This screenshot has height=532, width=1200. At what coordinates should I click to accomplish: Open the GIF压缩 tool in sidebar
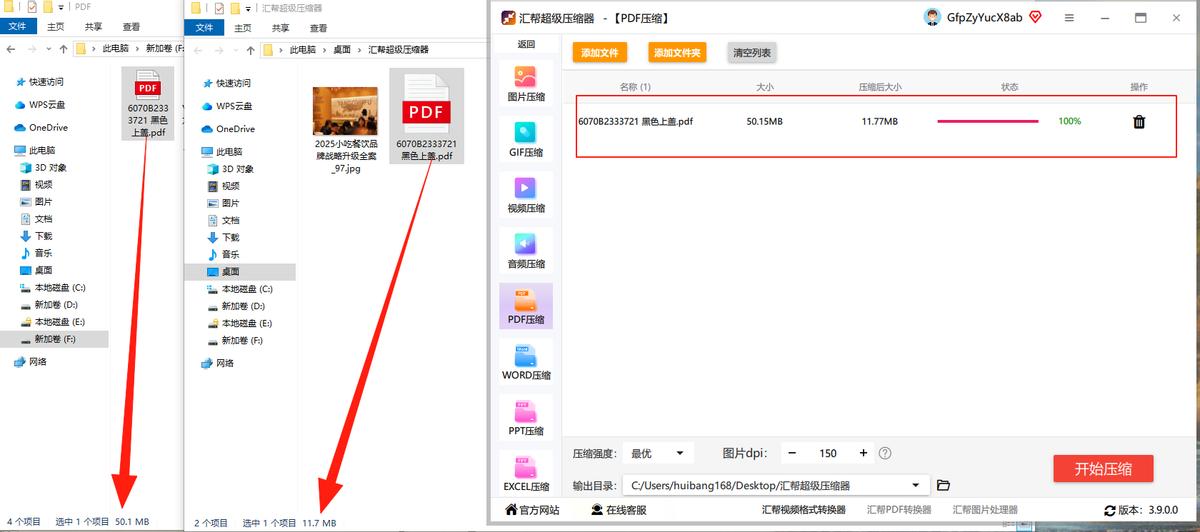[526, 137]
